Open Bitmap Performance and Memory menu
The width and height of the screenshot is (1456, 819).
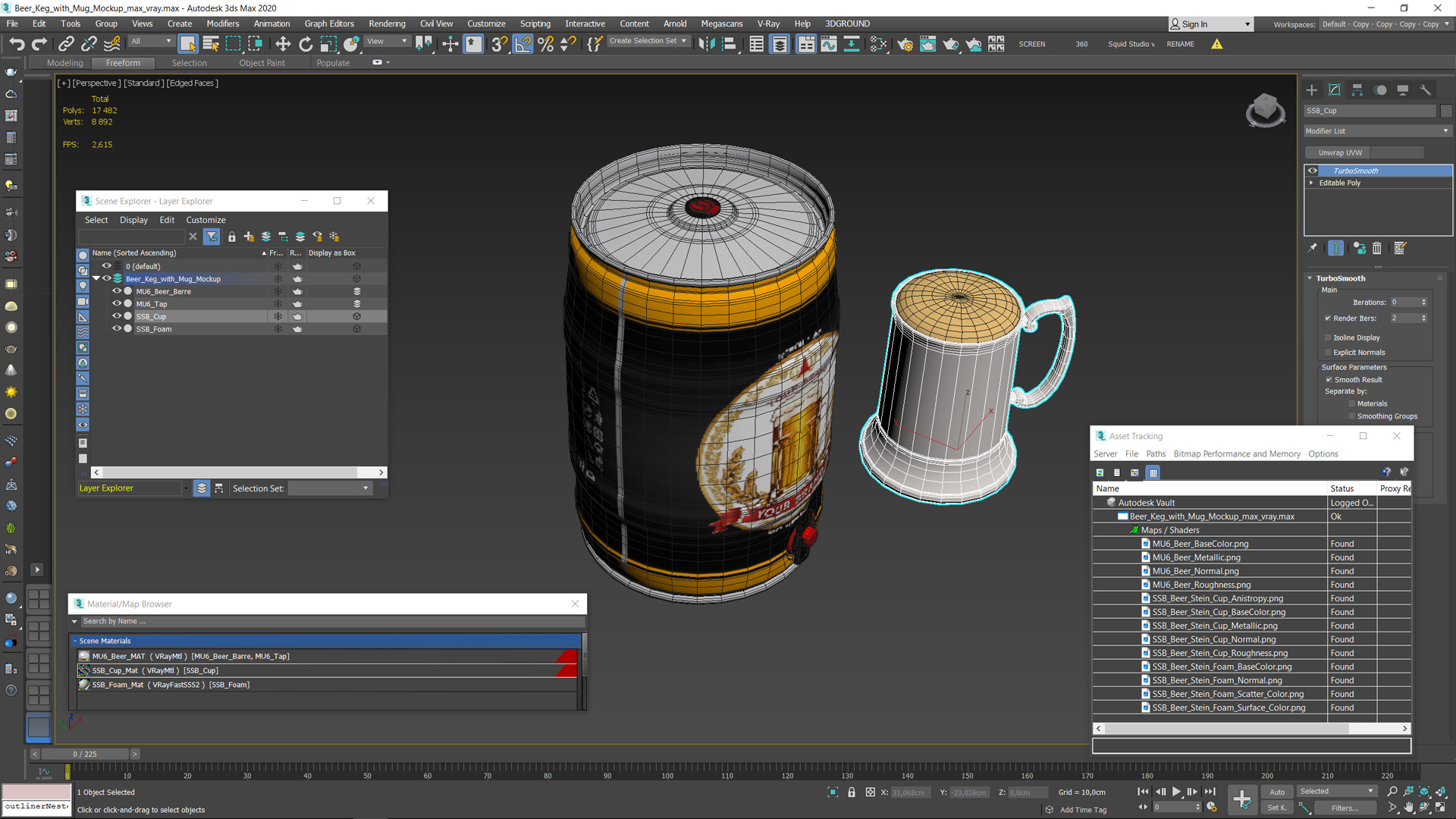tap(1237, 453)
